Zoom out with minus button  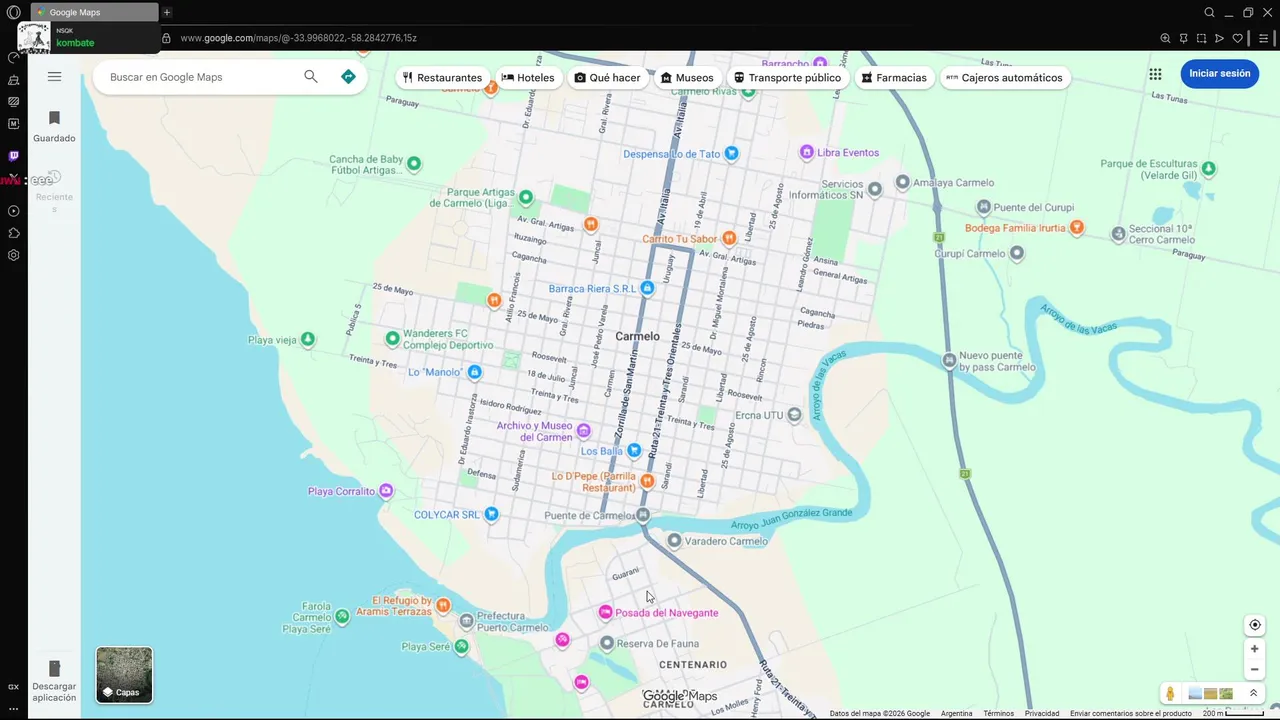pos(1255,670)
